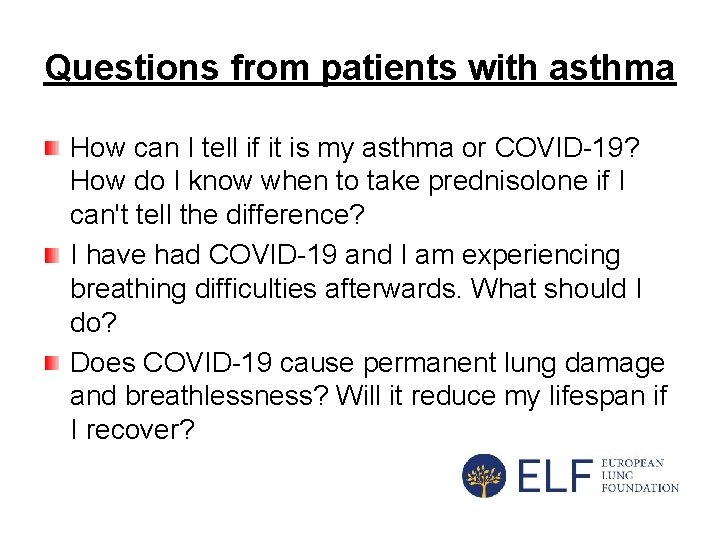Click the large blue ELF letters

554,476
